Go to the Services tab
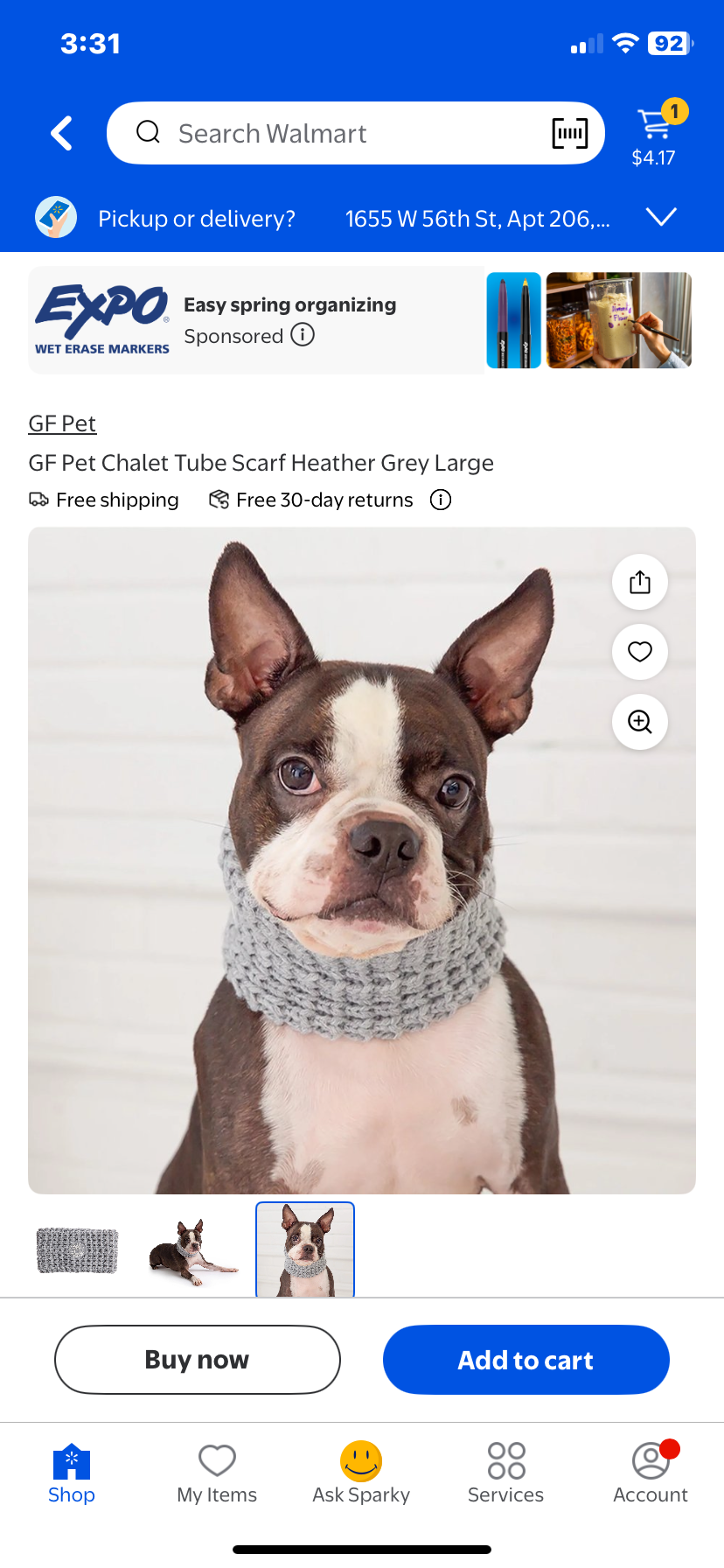This screenshot has width=724, height=1568. click(x=506, y=1473)
